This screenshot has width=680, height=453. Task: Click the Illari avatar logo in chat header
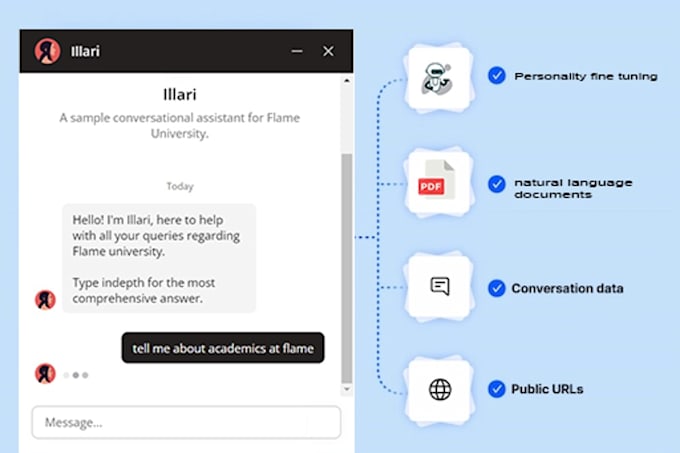[47, 51]
